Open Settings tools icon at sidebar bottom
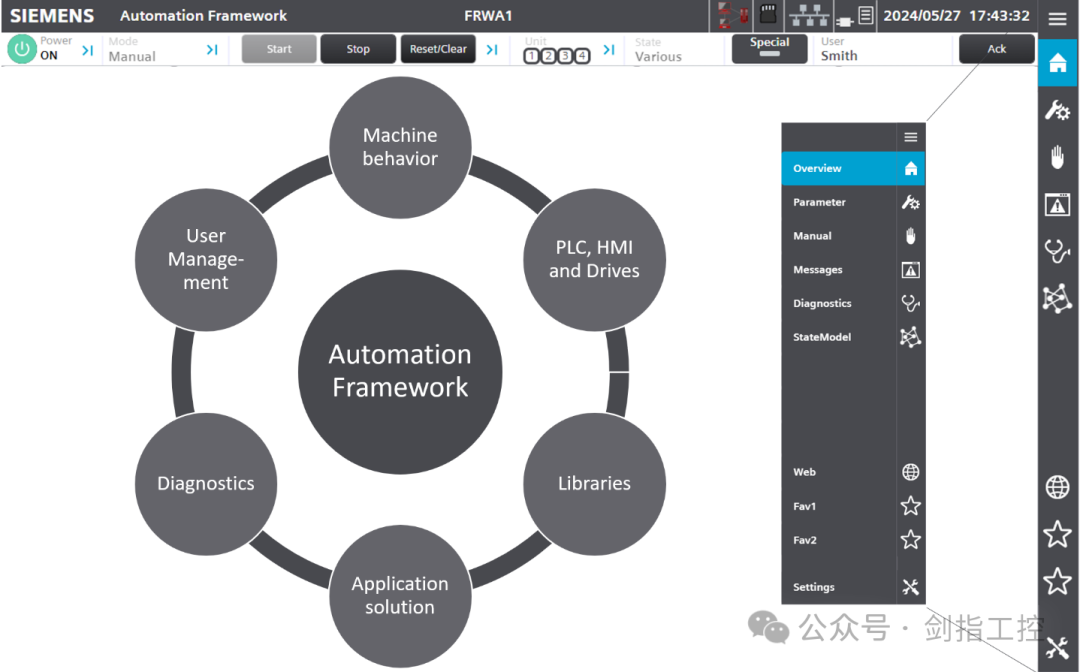The height and width of the screenshot is (672, 1080). coord(1058,647)
